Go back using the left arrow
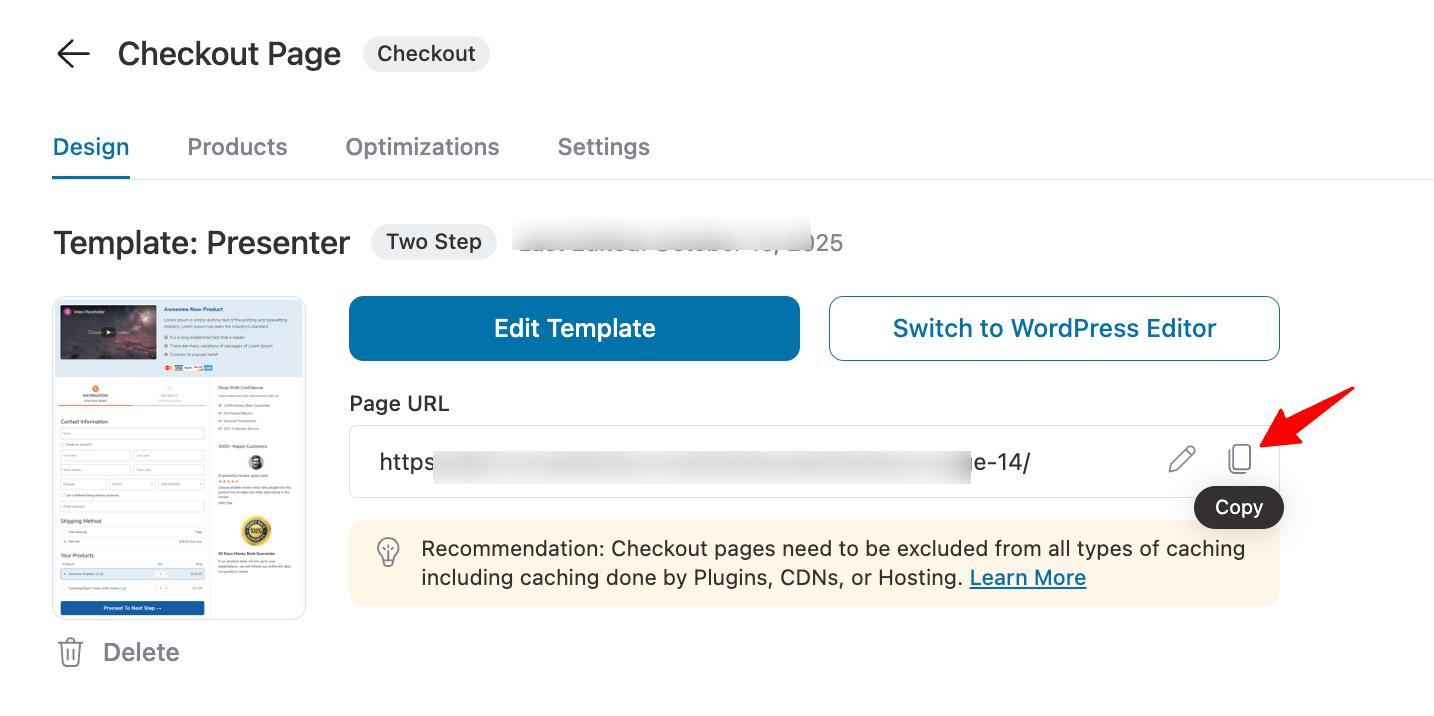The width and height of the screenshot is (1434, 716). pos(73,54)
